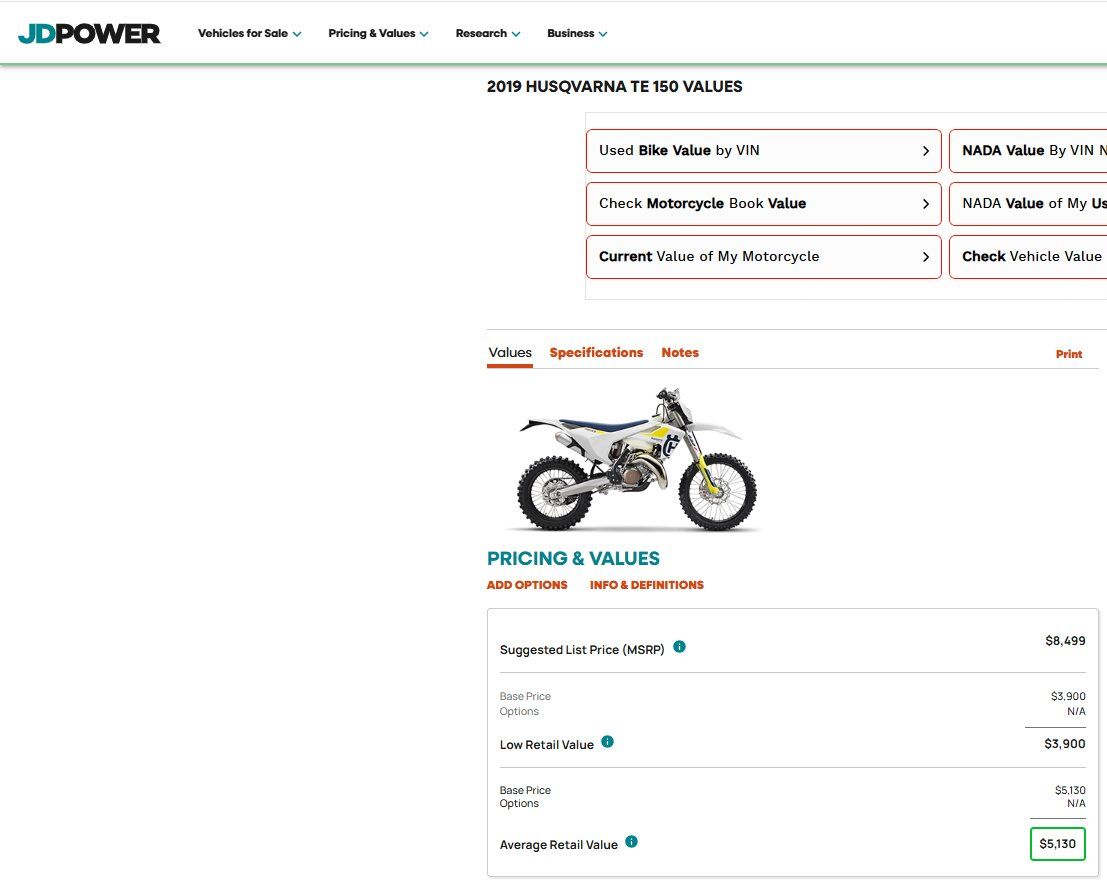This screenshot has width=1107, height=886.
Task: Click the Print link
Action: pos(1069,354)
